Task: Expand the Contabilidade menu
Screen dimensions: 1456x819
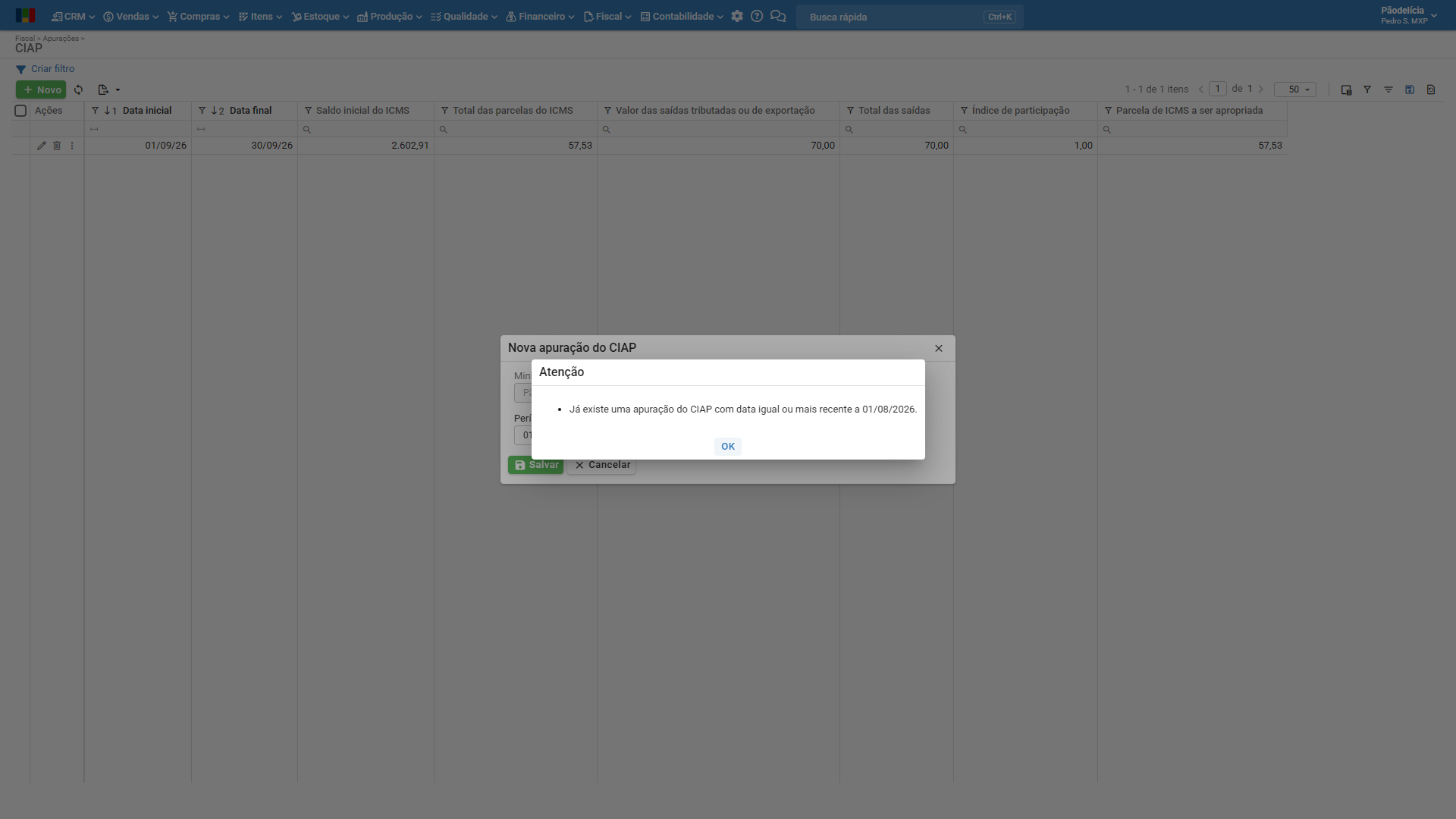Action: point(682,17)
